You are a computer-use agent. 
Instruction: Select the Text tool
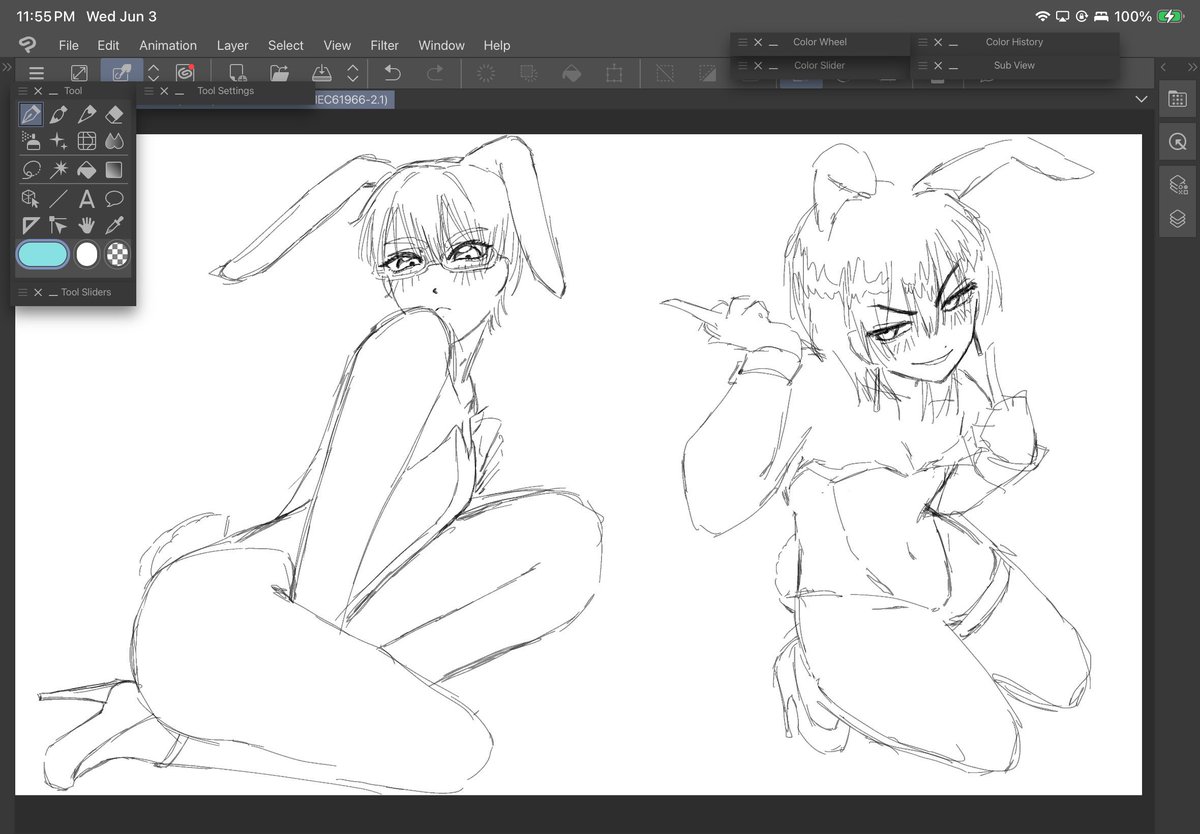(87, 198)
